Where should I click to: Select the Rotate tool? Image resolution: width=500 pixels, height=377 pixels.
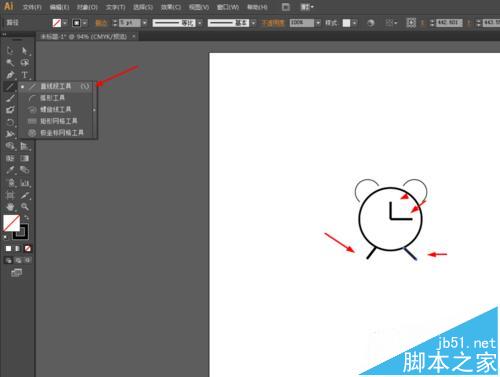pos(10,122)
